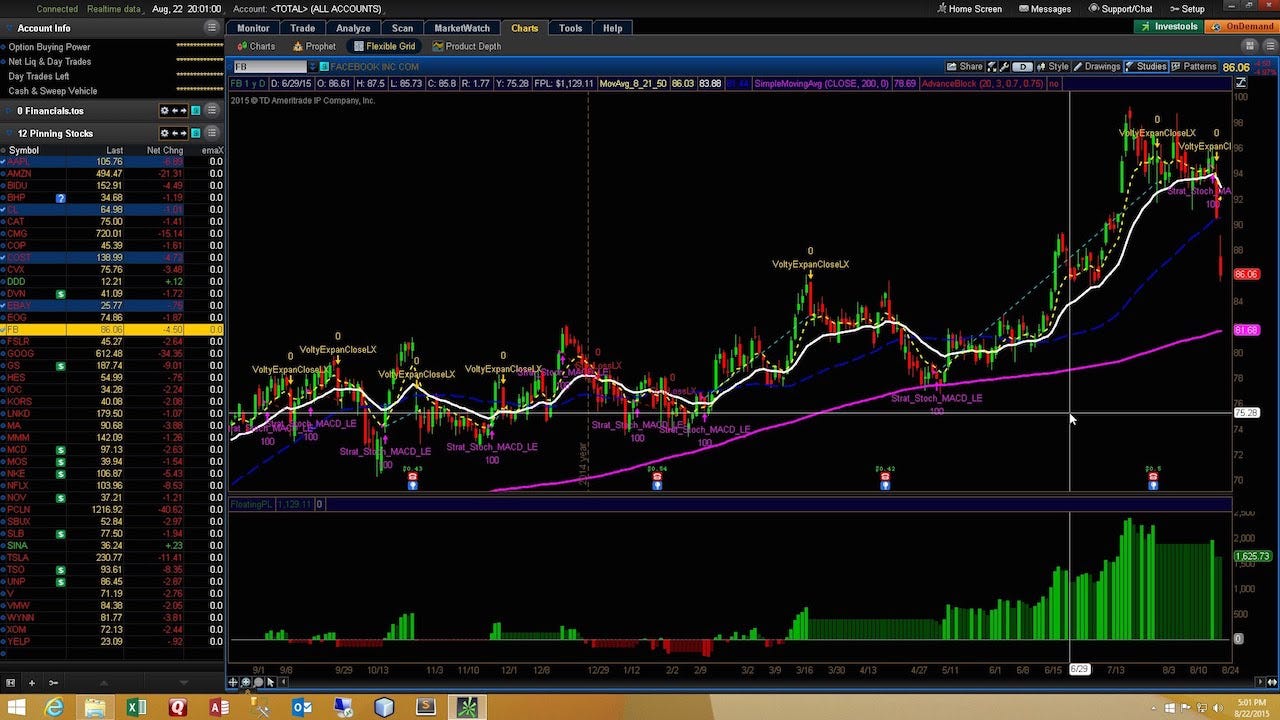Switch to the MarketWatch tab
1280x720 pixels.
(462, 28)
